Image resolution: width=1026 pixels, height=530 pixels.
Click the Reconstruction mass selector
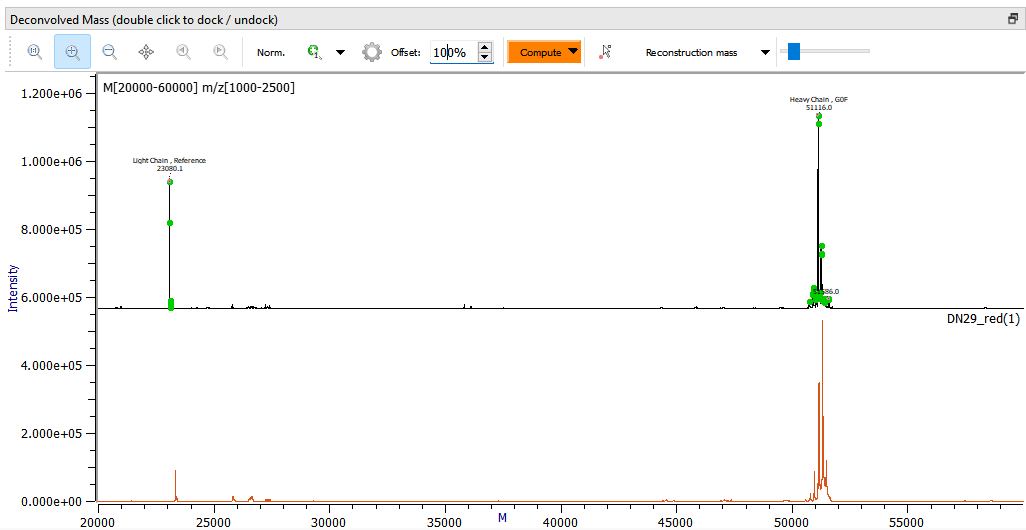(x=691, y=52)
